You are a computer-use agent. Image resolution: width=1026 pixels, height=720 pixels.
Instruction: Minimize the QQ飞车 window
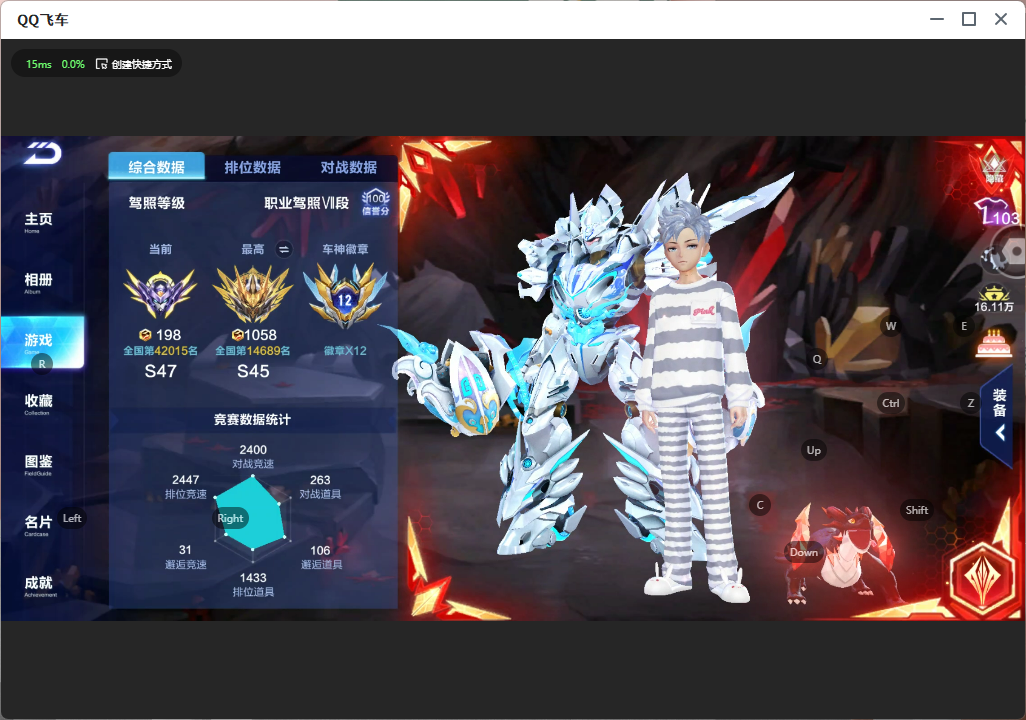[x=937, y=20]
